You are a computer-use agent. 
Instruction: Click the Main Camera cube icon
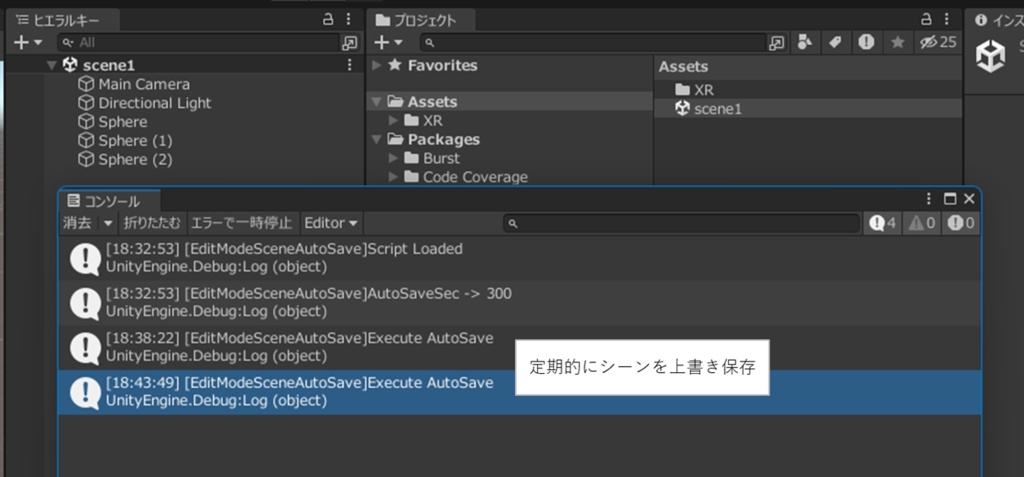point(86,84)
